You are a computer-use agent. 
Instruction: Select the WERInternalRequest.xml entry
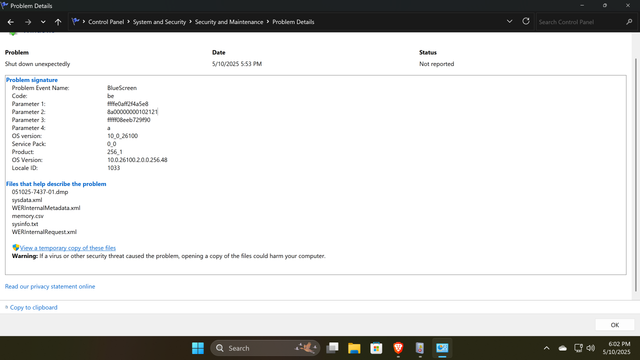(44, 232)
